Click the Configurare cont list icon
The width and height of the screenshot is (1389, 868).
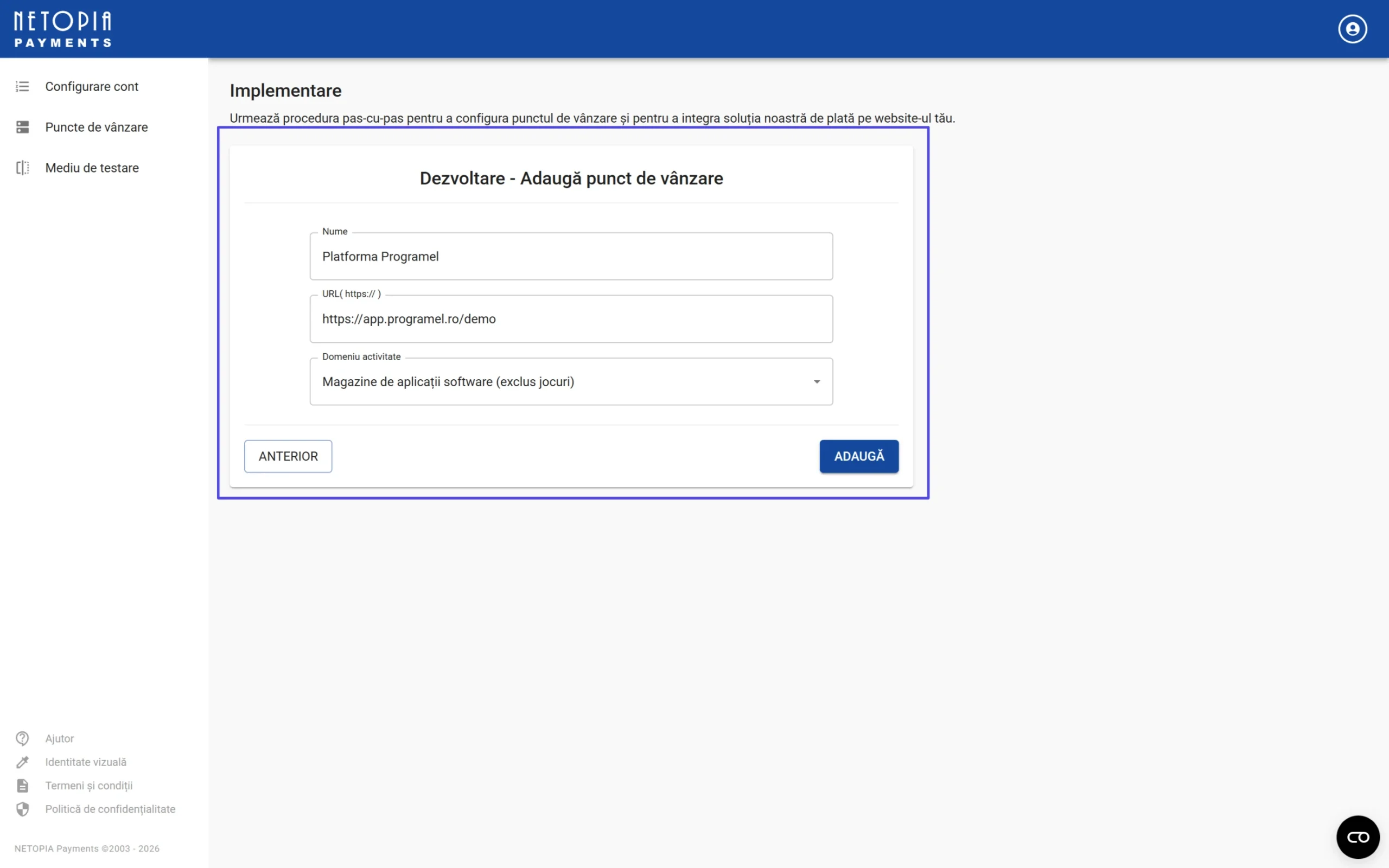pos(22,86)
